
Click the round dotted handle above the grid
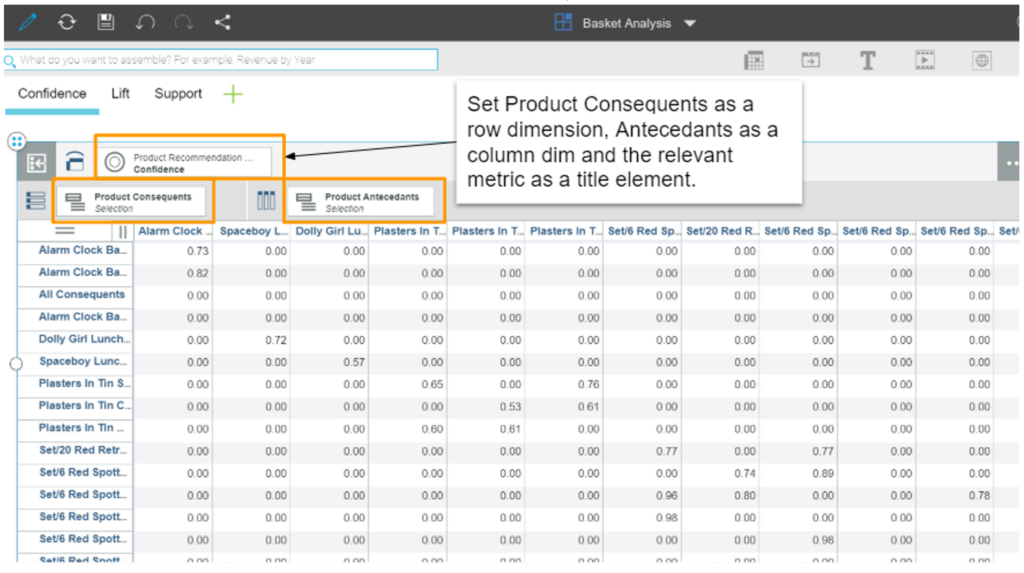click(16, 141)
